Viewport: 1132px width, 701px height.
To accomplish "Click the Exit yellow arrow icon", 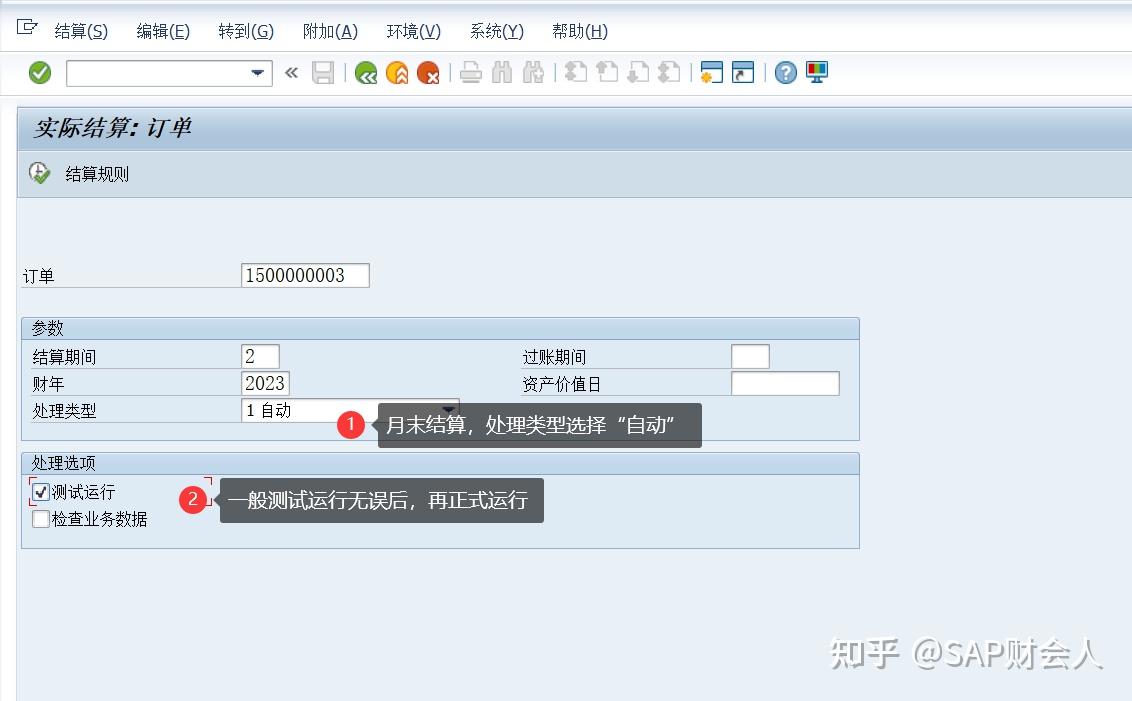I will (x=396, y=72).
